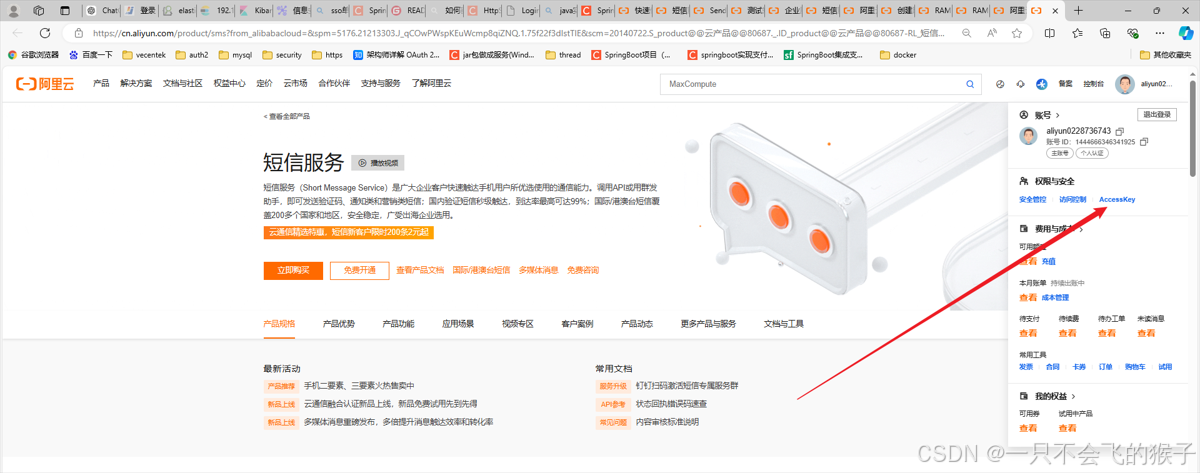Switch to the 视频专区 tab
This screenshot has height=473, width=1200.
pyautogui.click(x=518, y=324)
